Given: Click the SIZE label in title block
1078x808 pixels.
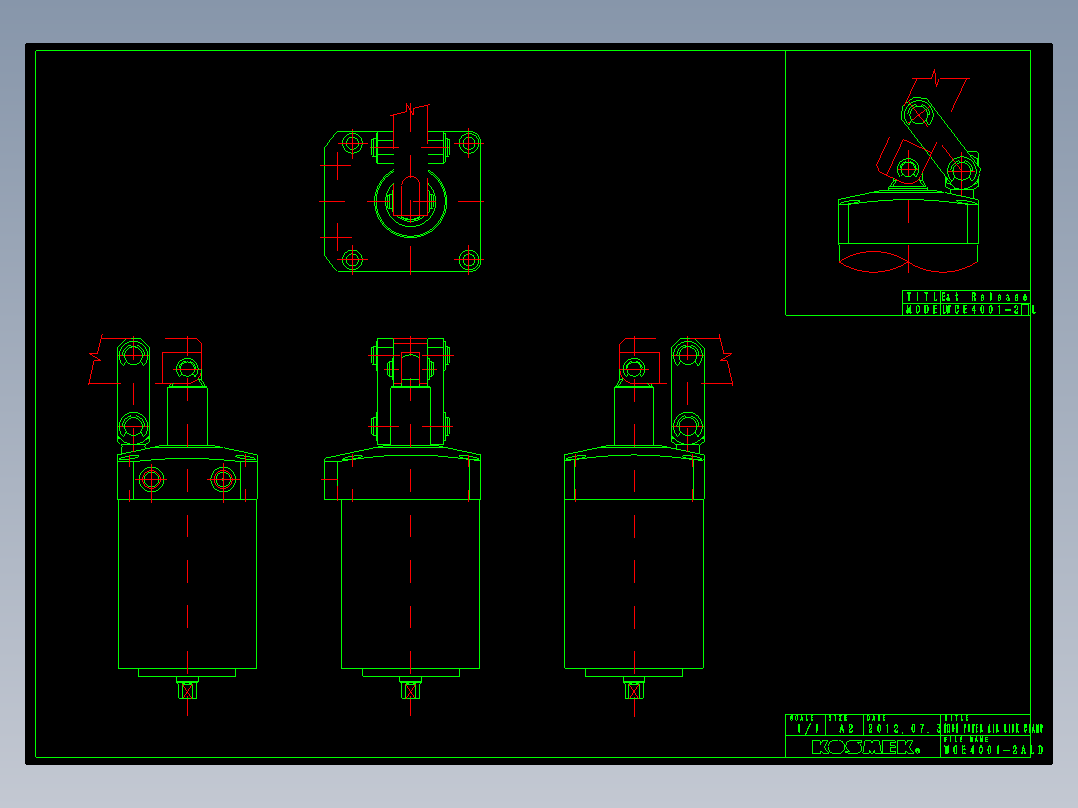Looking at the screenshot, I should [x=838, y=718].
